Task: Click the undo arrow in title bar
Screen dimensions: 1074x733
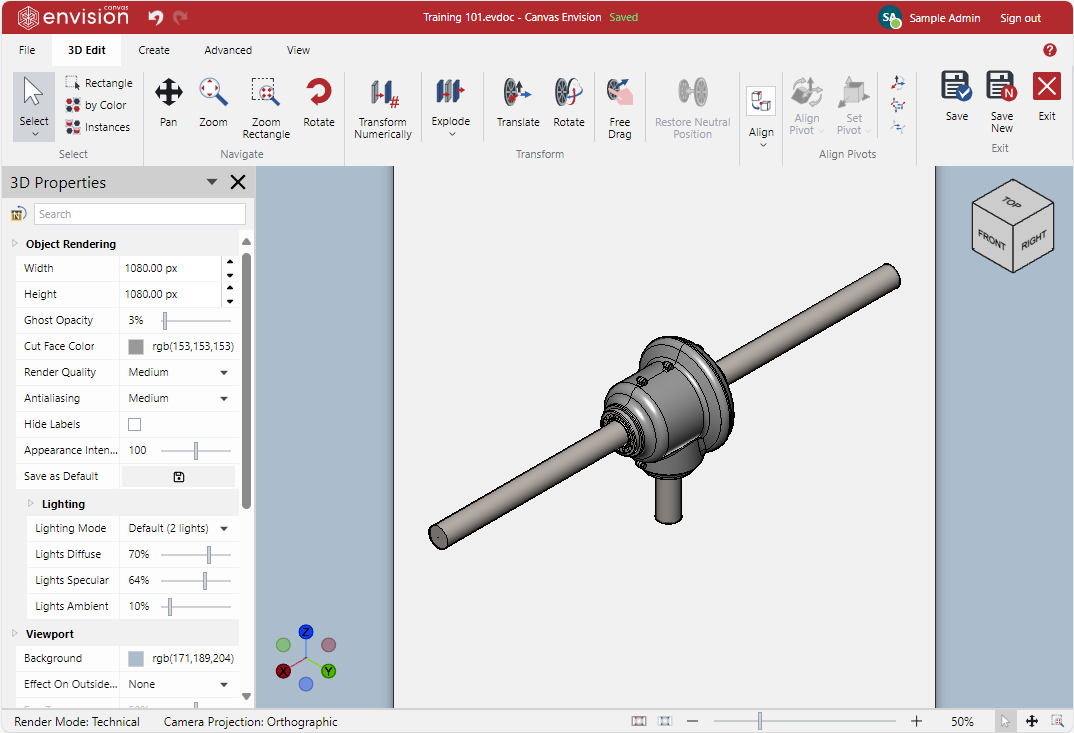Action: (155, 17)
